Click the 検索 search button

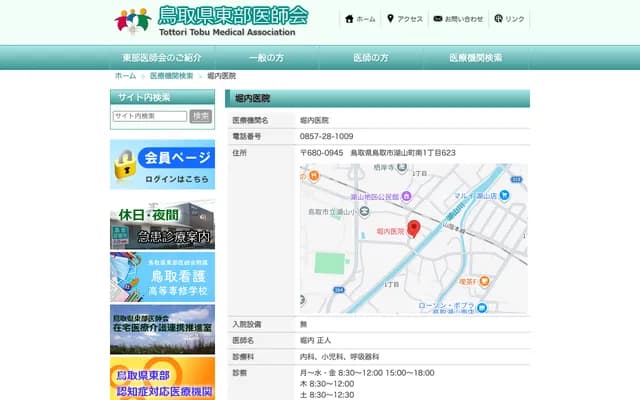tap(201, 116)
